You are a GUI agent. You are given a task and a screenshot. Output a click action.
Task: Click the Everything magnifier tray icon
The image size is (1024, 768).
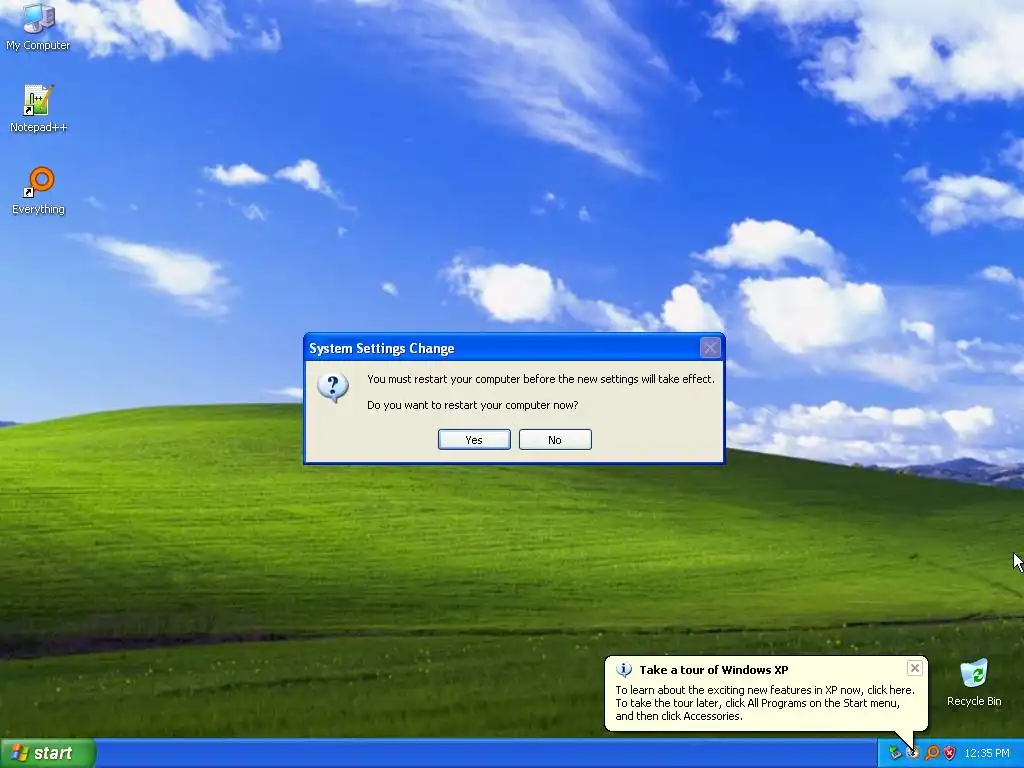coord(931,753)
